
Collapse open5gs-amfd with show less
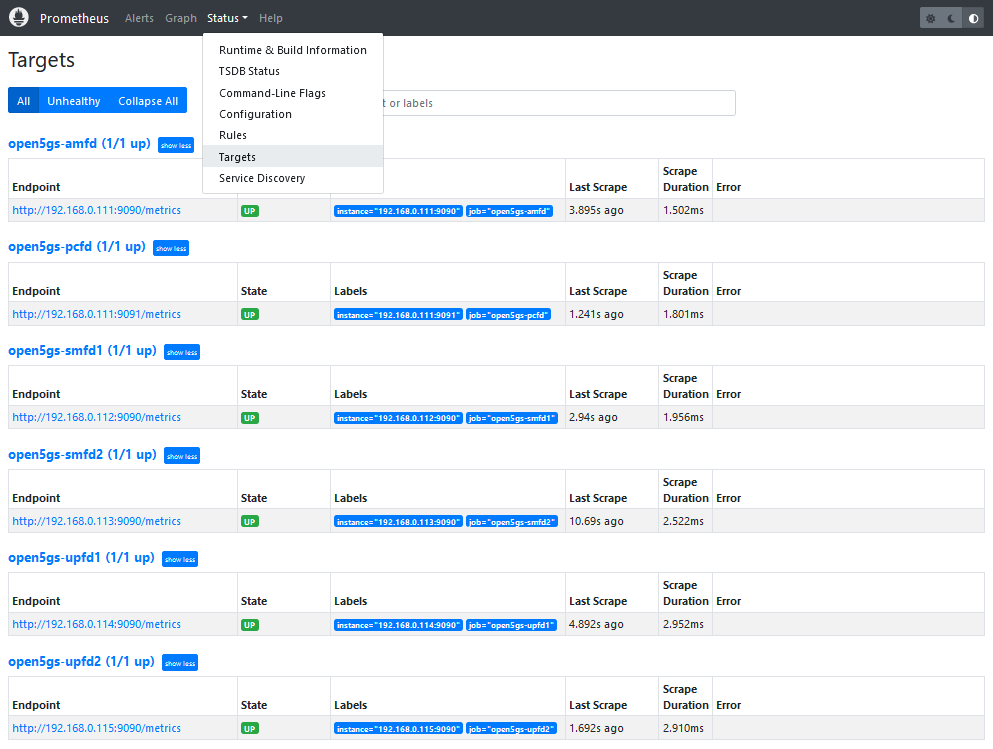point(176,146)
